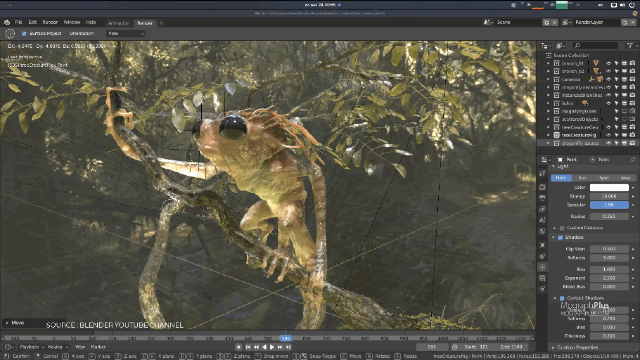Toggle eye visibility for cameras collection
This screenshot has height=360, width=640.
click(609, 79)
